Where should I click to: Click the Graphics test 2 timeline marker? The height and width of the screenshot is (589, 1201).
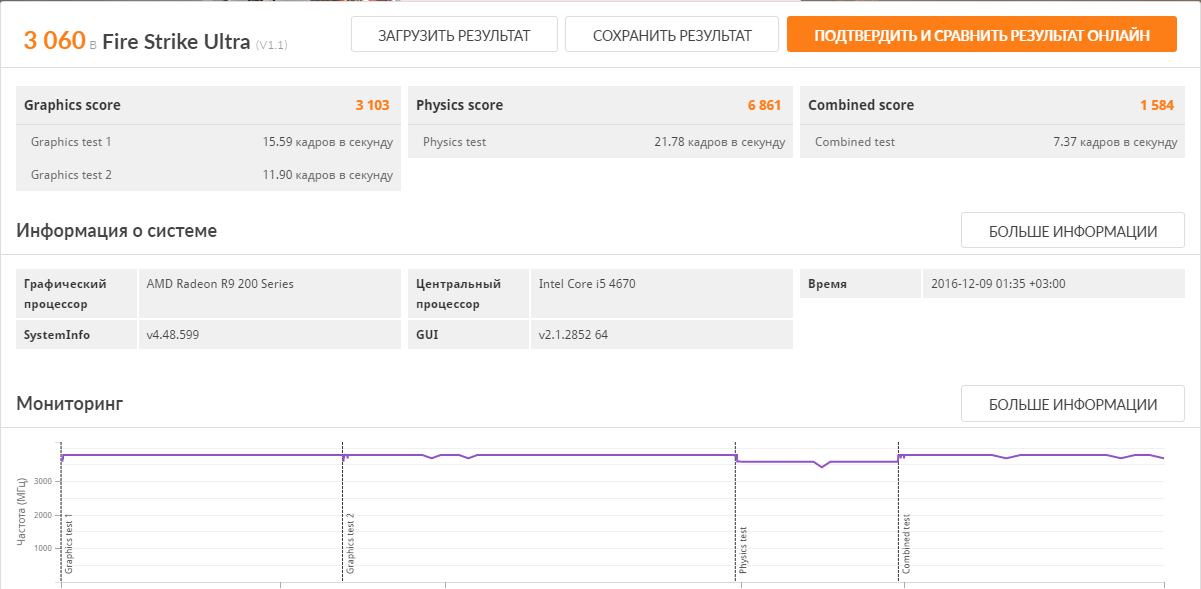(x=350, y=545)
